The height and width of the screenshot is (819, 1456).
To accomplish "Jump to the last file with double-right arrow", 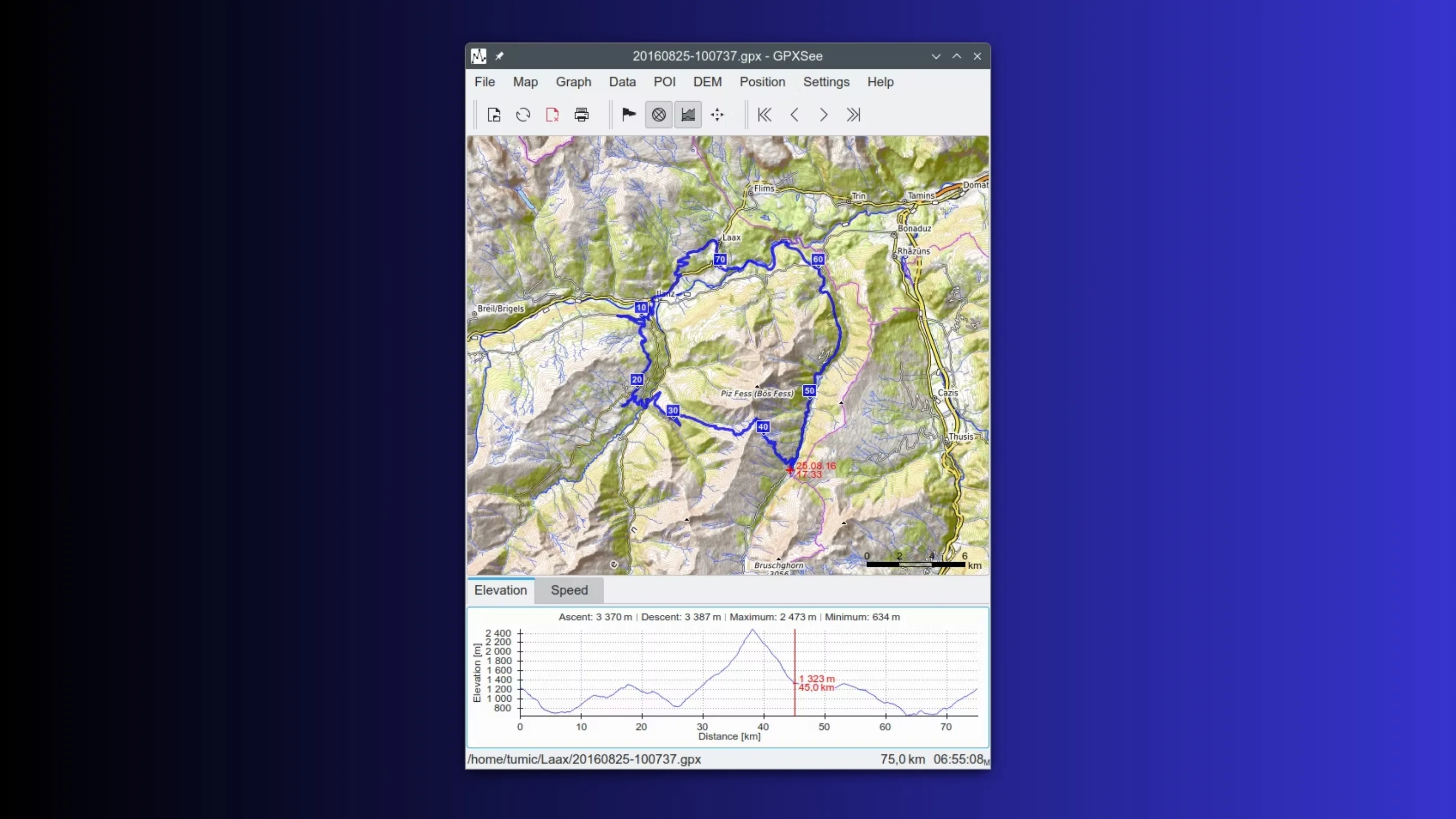I will click(x=853, y=115).
